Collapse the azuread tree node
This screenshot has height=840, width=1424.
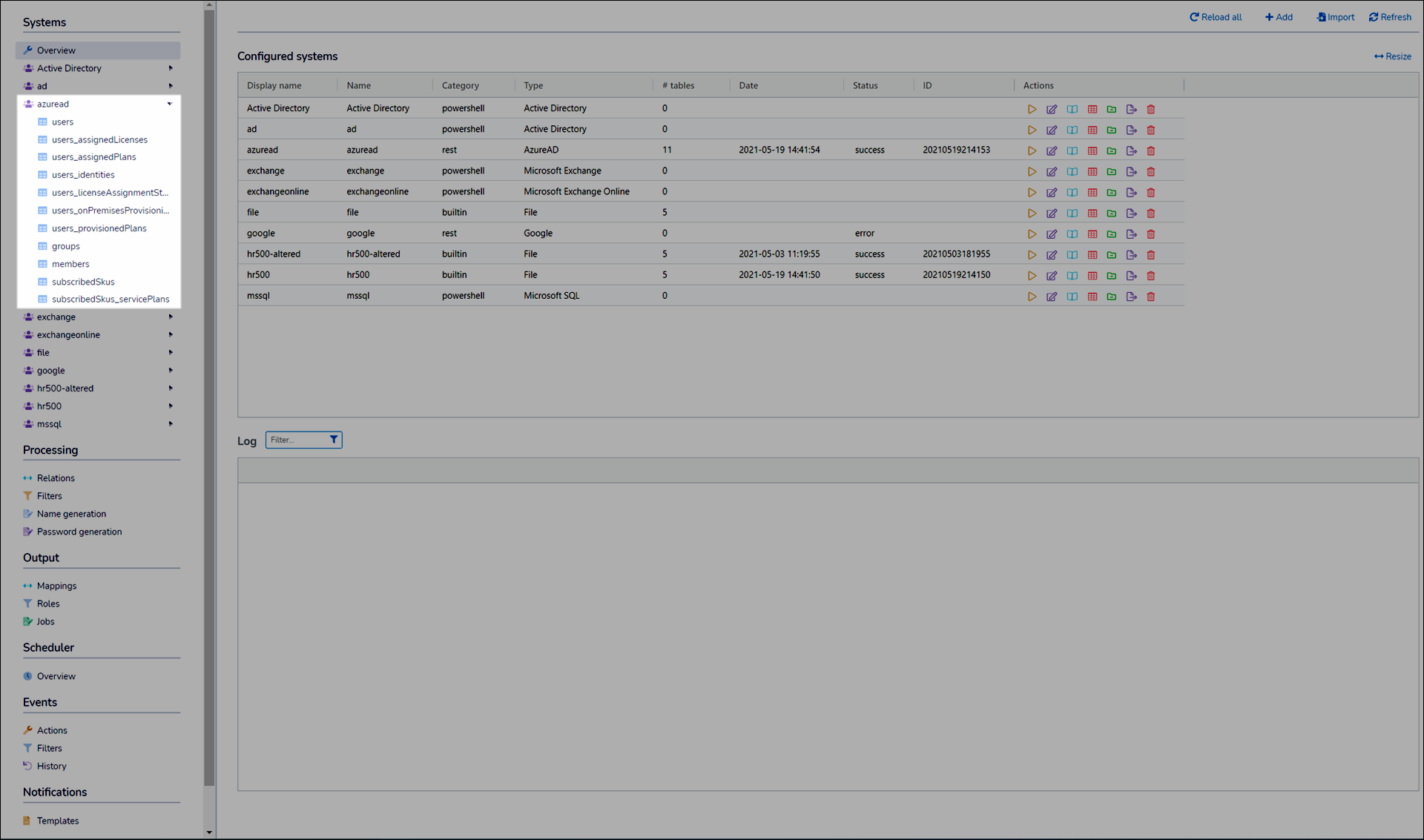(170, 104)
